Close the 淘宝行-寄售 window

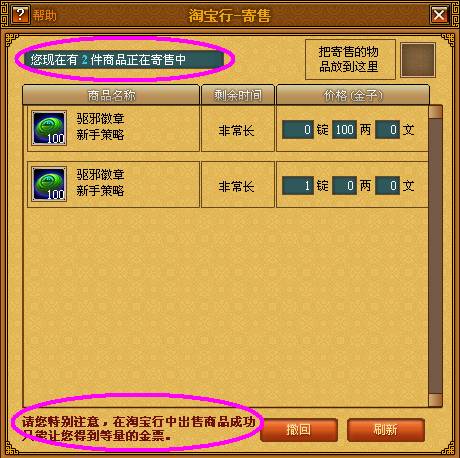439,15
